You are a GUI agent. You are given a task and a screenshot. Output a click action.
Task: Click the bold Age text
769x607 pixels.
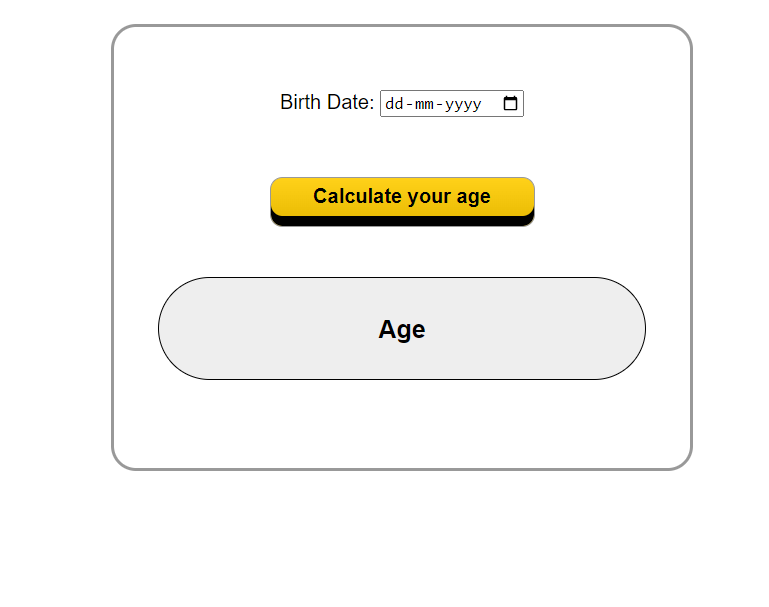pyautogui.click(x=402, y=330)
